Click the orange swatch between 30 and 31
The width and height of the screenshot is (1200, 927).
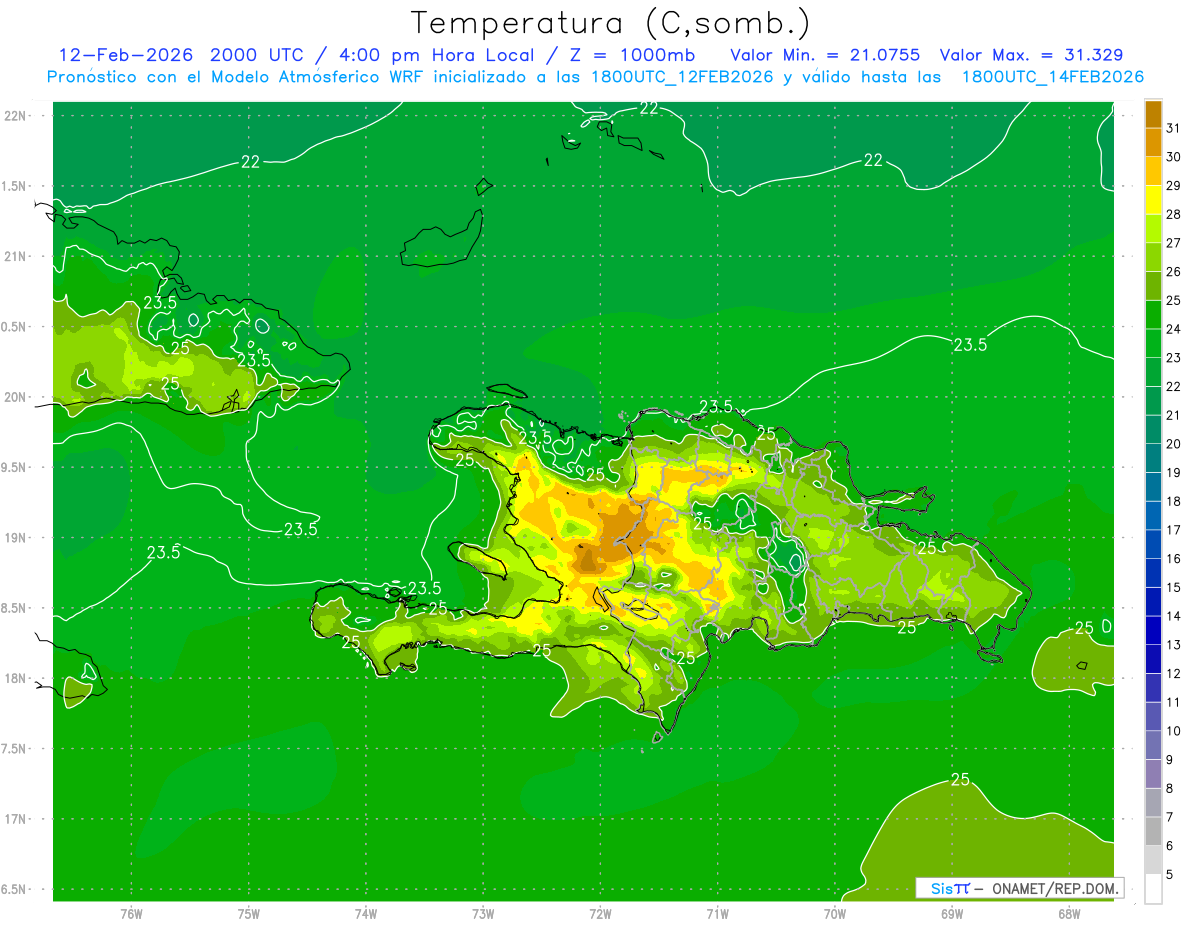1153,143
